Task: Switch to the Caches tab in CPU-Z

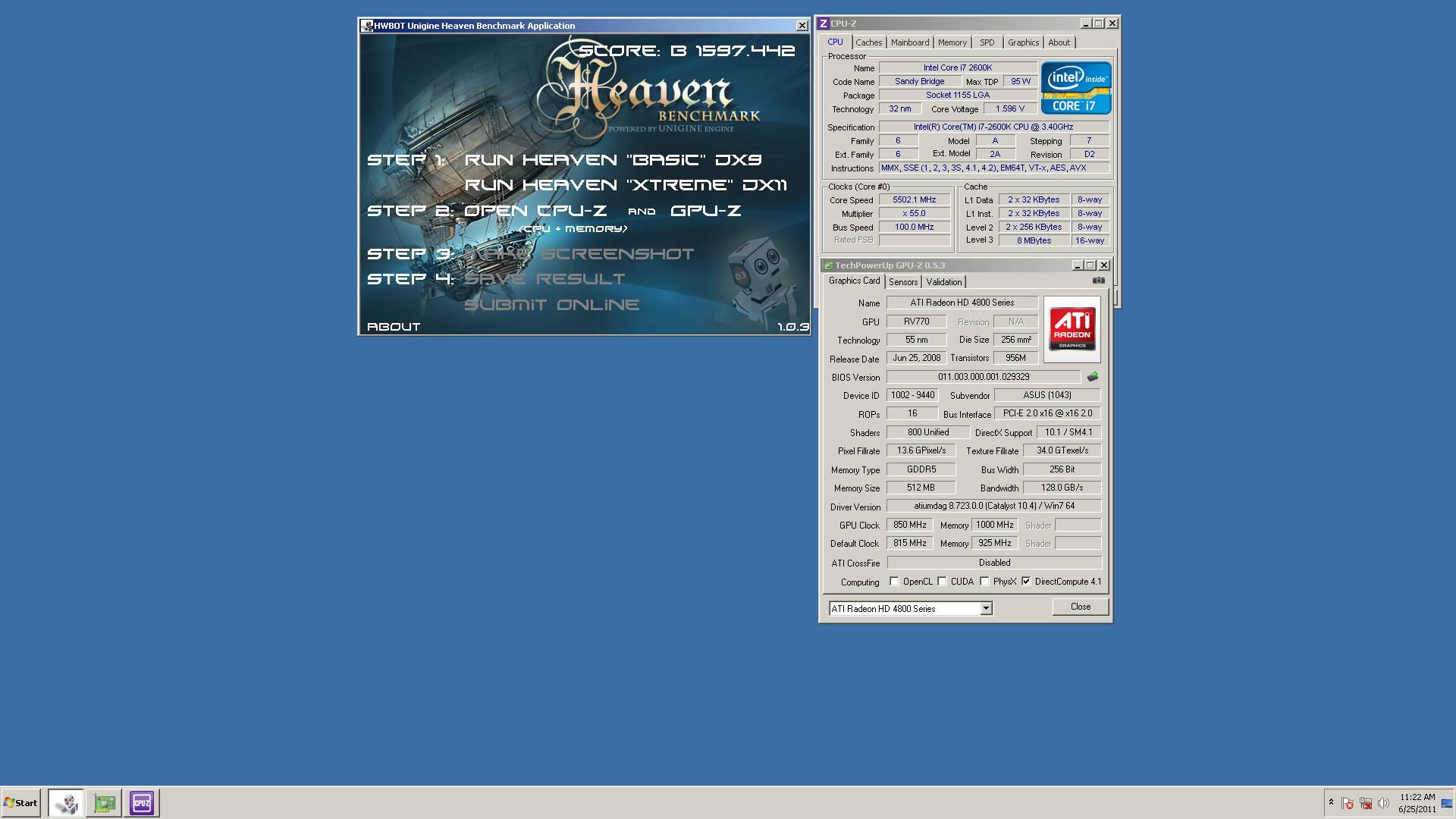Action: click(868, 42)
